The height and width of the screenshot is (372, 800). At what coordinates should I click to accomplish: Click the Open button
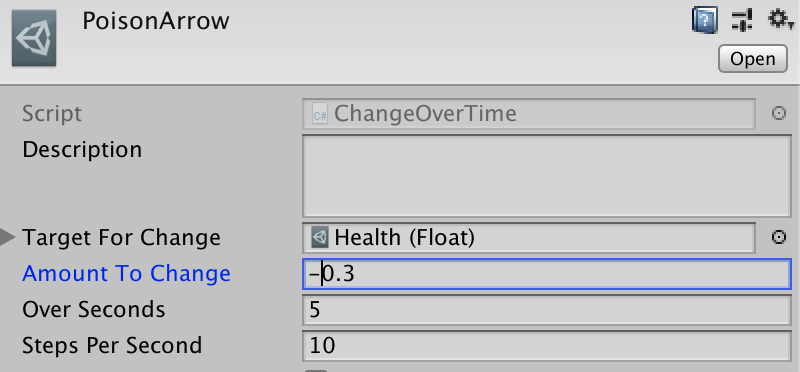coord(753,59)
